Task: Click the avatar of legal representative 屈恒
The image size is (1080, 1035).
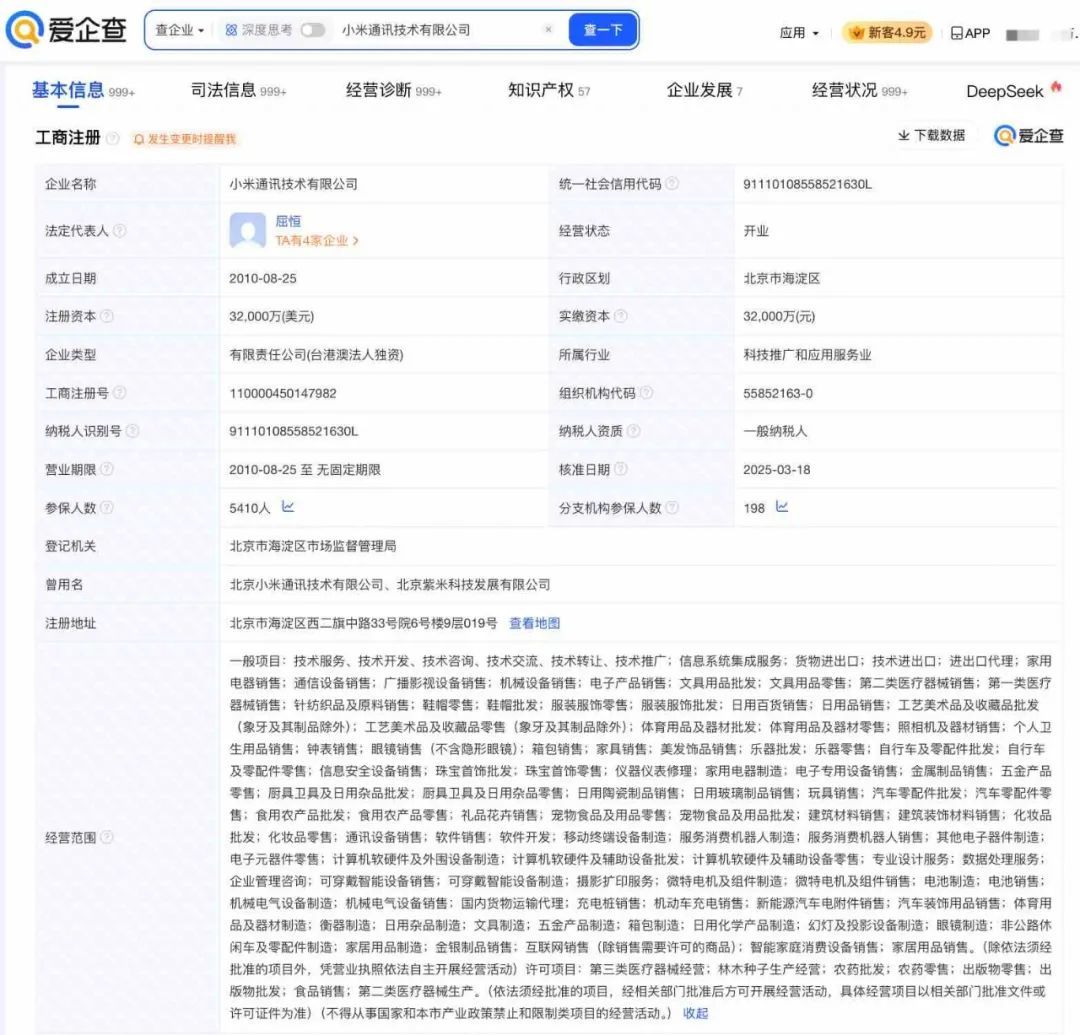Action: point(247,230)
